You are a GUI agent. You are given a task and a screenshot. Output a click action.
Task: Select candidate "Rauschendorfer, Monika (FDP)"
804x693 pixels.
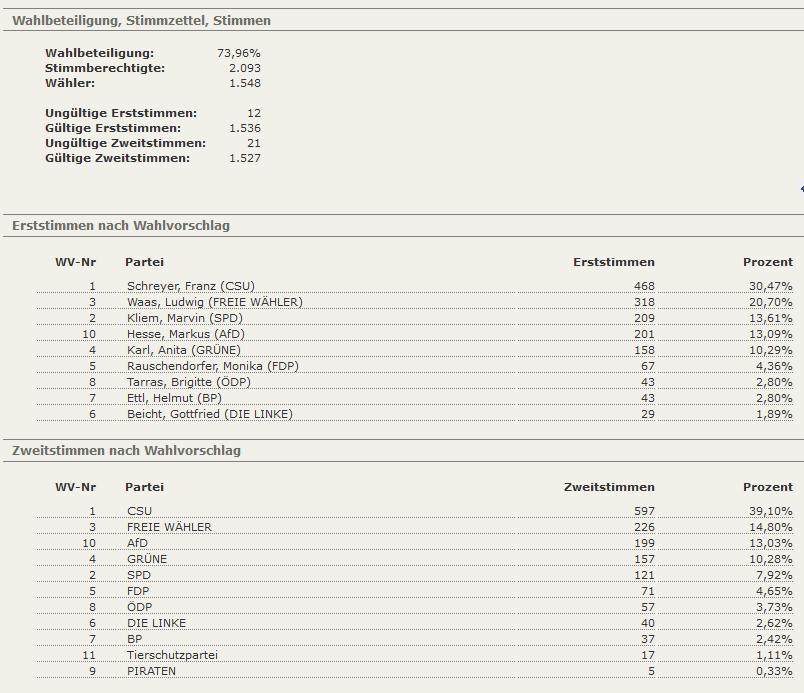(x=213, y=366)
